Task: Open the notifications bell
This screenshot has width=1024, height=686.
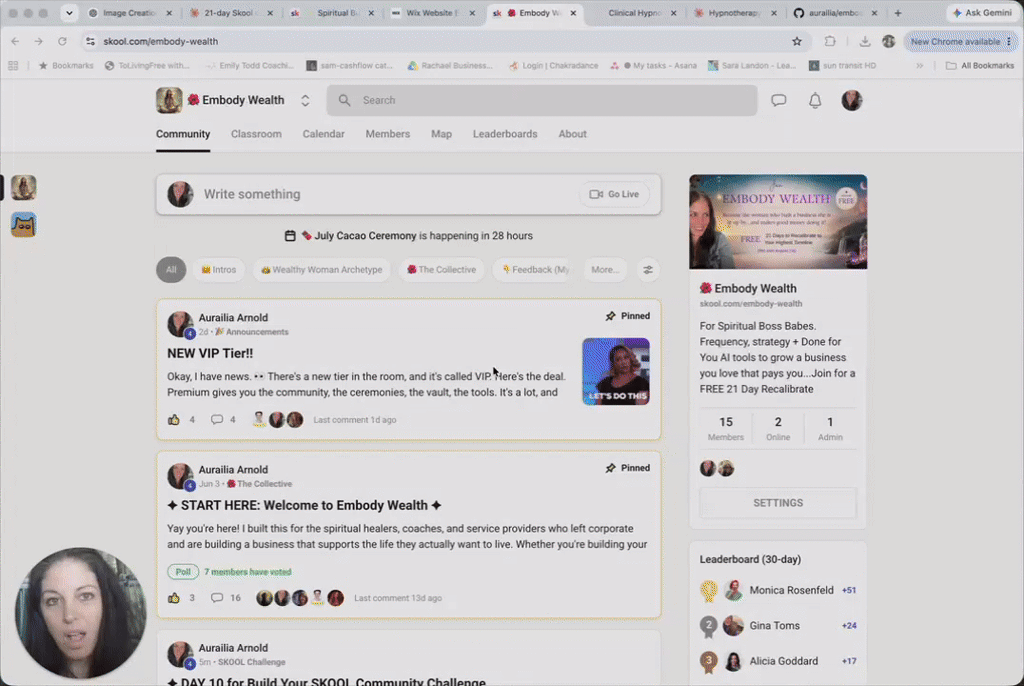Action: 815,101
